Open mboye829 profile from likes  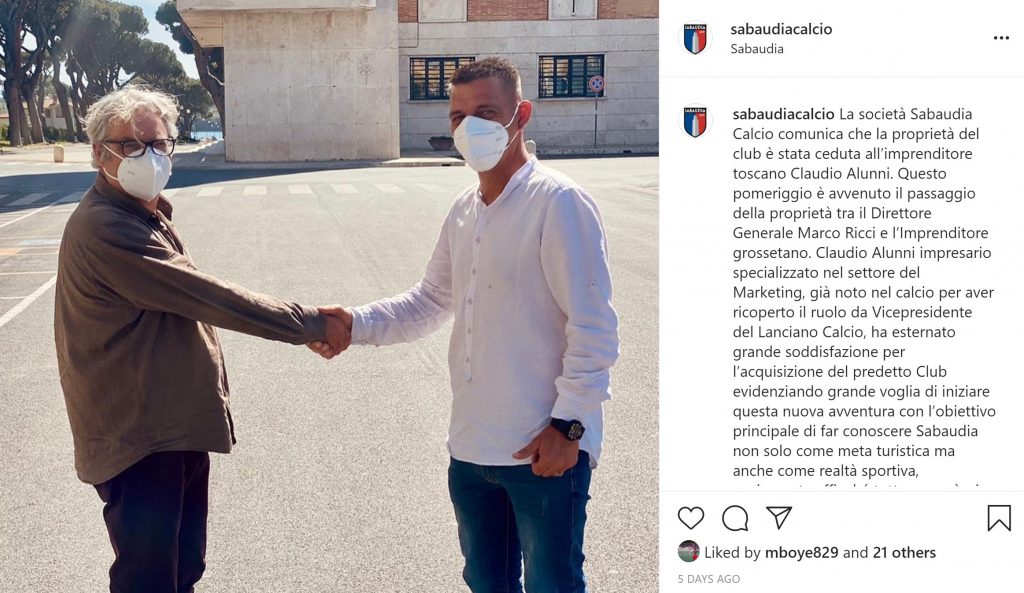click(801, 553)
